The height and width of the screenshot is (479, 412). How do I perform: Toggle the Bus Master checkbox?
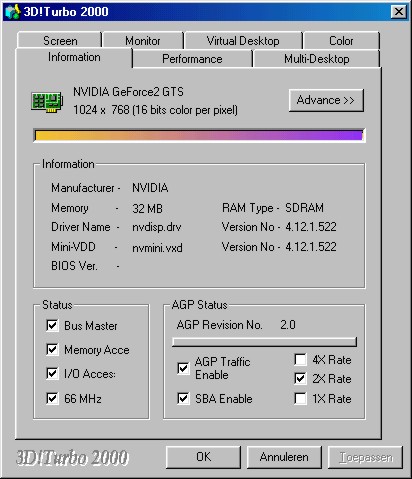[x=52, y=325]
